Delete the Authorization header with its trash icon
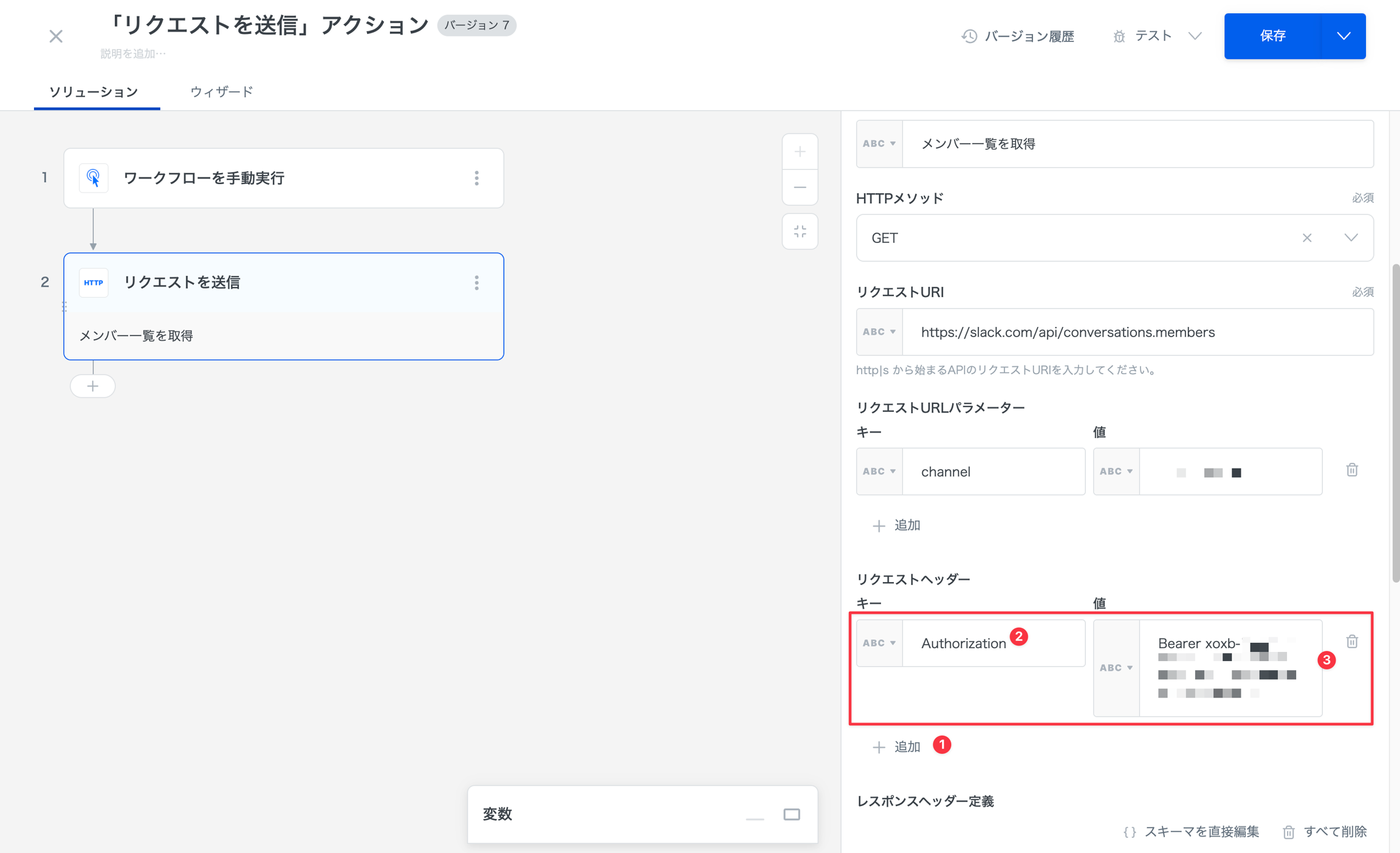Viewport: 1400px width, 853px height. pos(1353,641)
